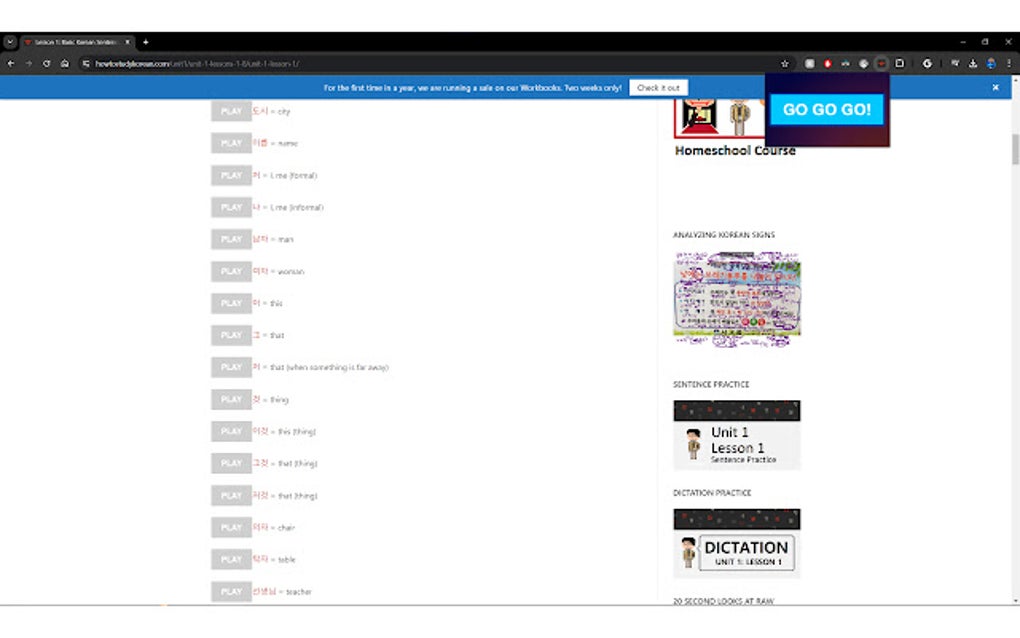The image size is (1020, 638).
Task: Open the Dictation Unit 1 Lesson 1 thumbnail
Action: (x=737, y=543)
